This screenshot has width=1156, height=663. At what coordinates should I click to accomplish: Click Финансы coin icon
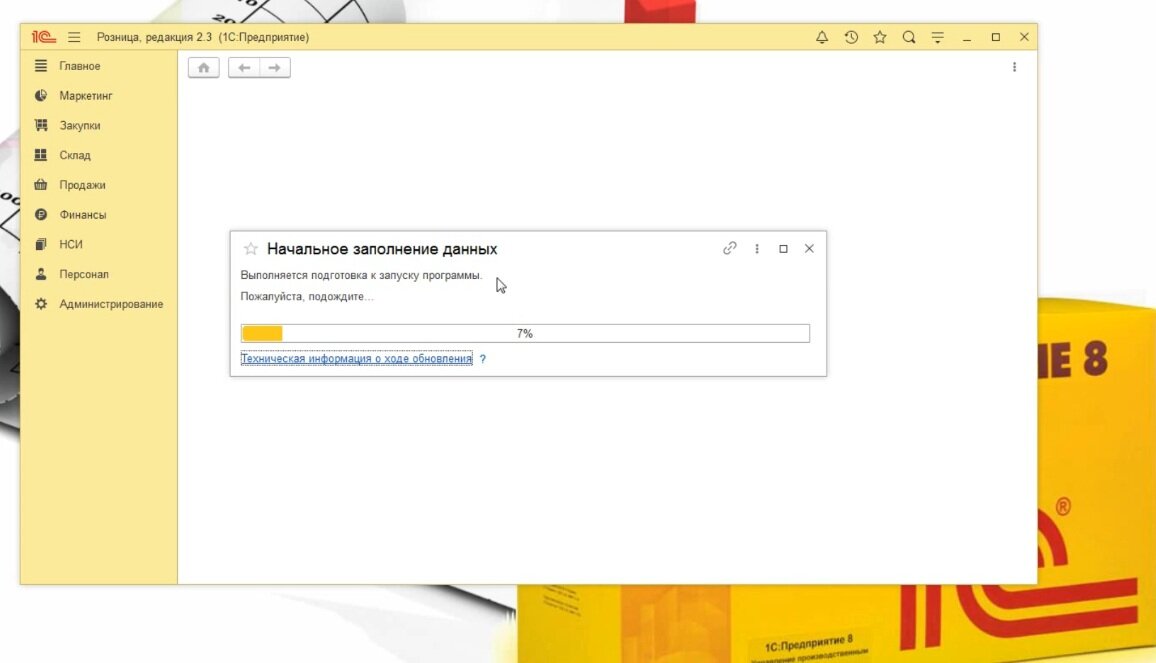point(41,215)
